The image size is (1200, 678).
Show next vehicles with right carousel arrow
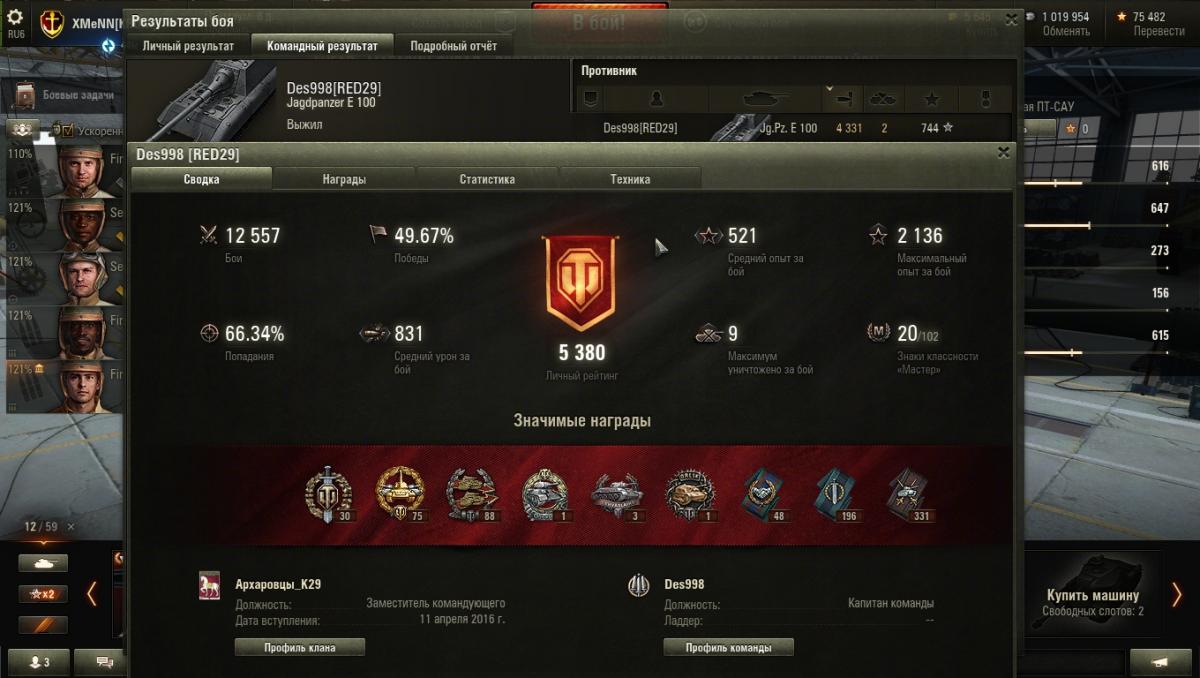[x=1177, y=594]
